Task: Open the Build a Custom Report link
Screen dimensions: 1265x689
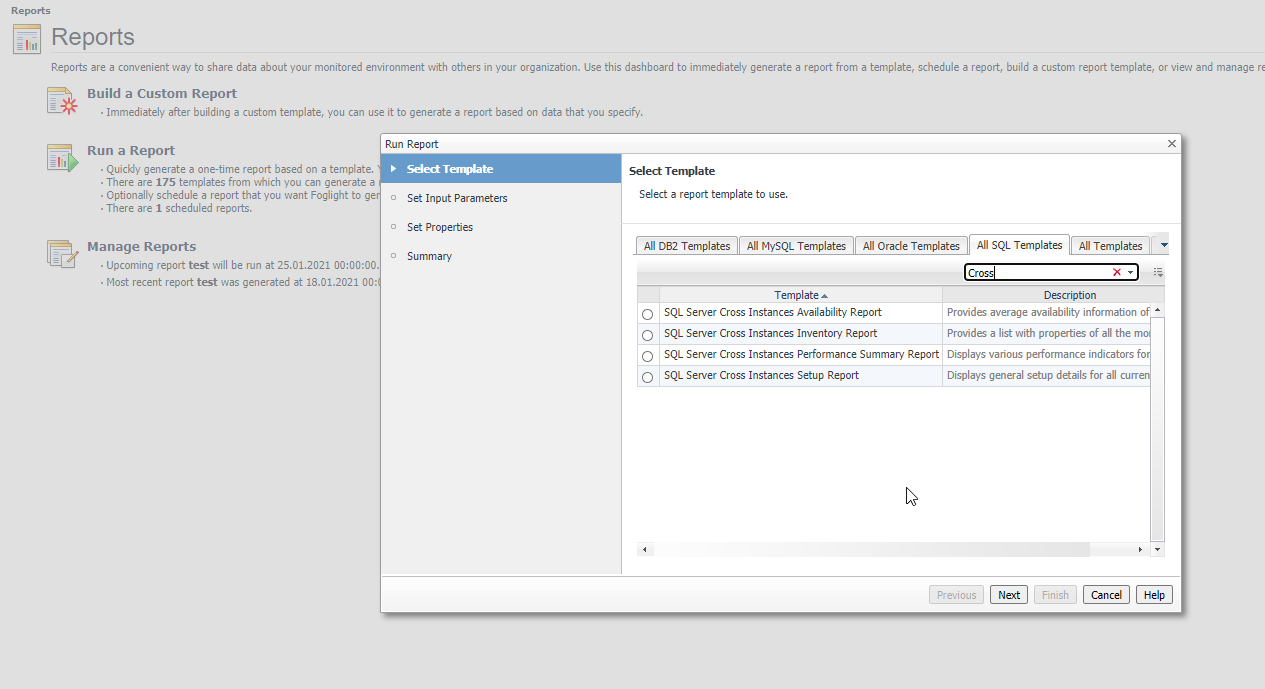Action: [162, 94]
